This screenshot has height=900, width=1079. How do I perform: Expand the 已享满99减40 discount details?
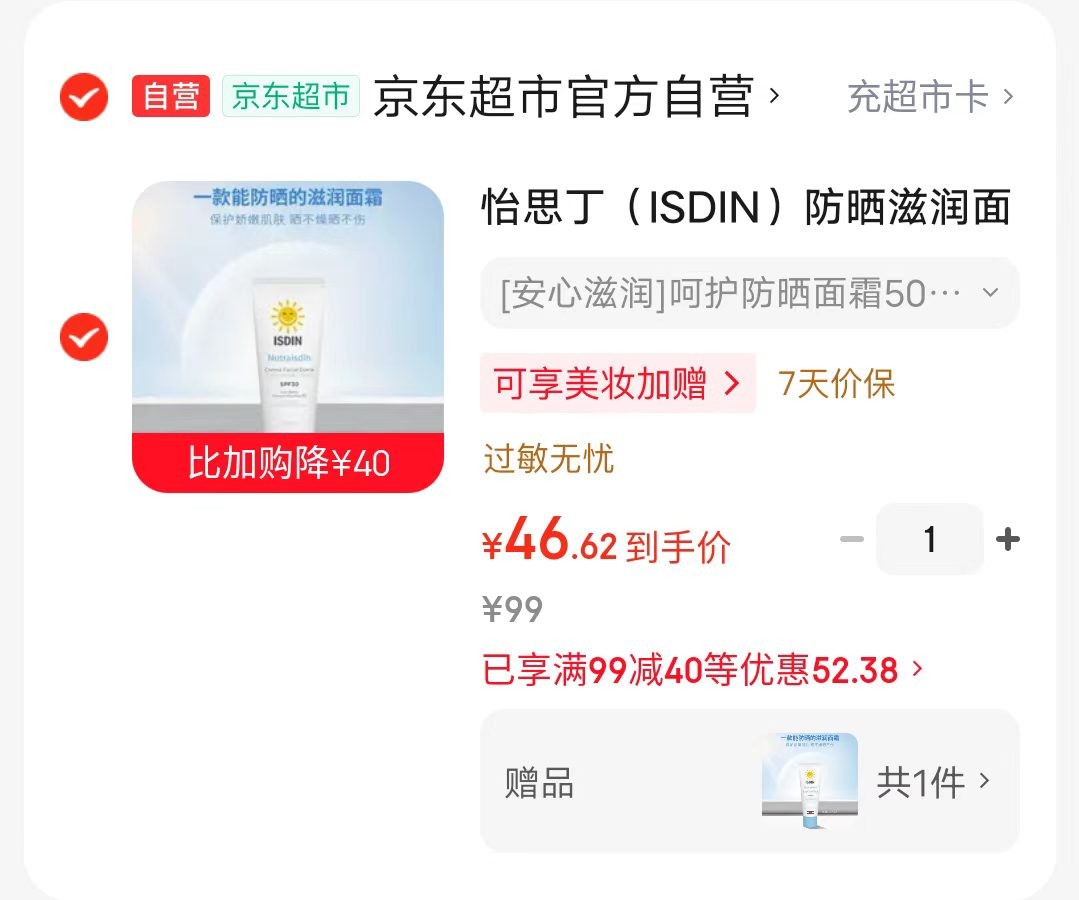pos(703,670)
